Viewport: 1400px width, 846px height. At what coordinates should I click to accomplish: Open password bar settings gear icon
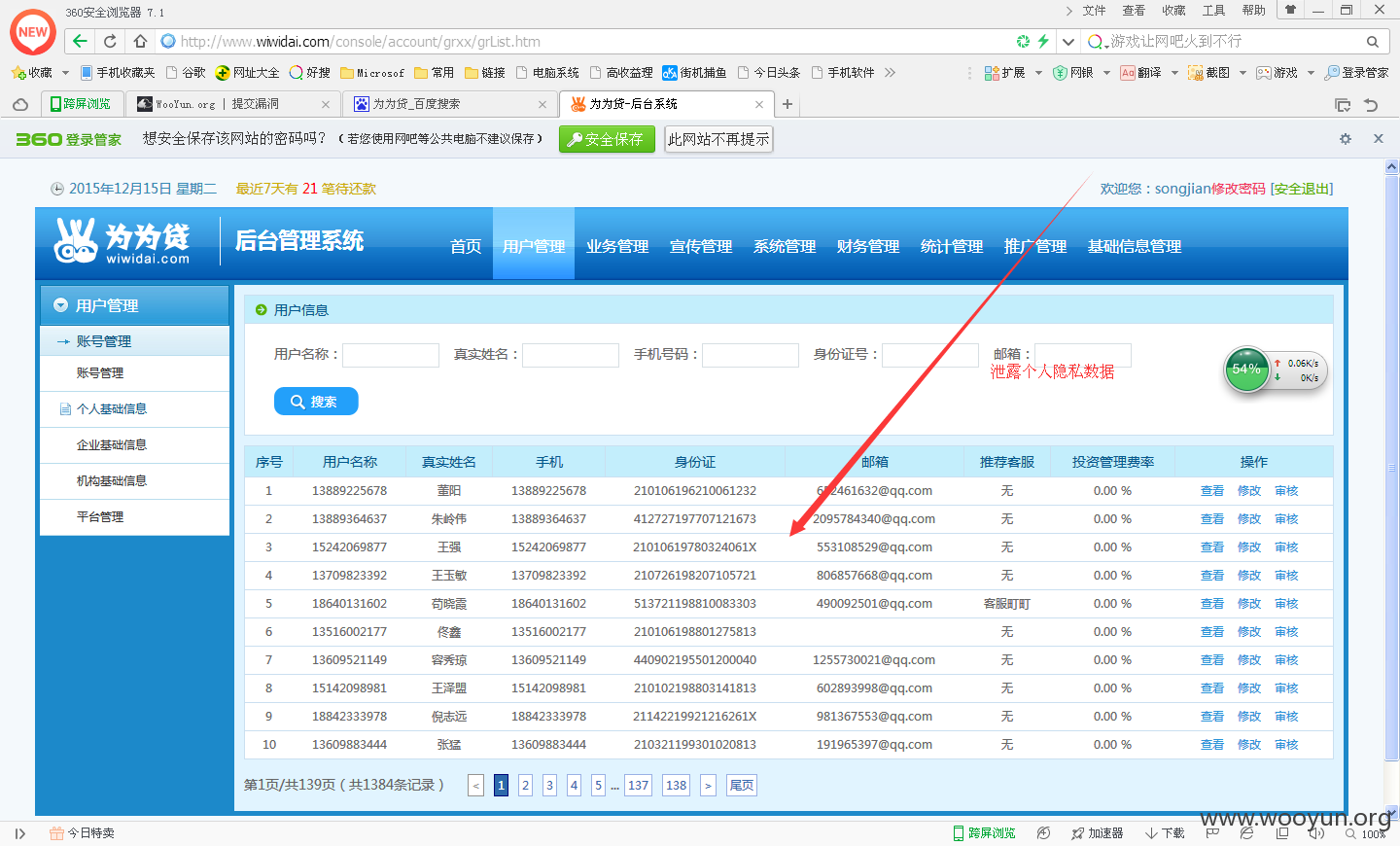click(1346, 139)
